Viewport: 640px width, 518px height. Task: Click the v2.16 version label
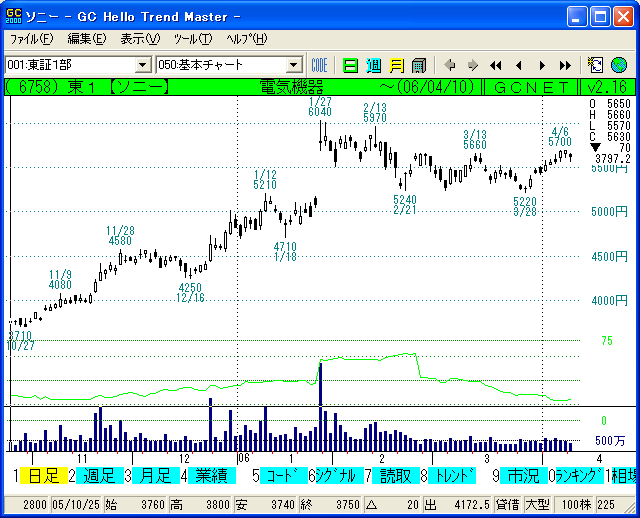(607, 87)
